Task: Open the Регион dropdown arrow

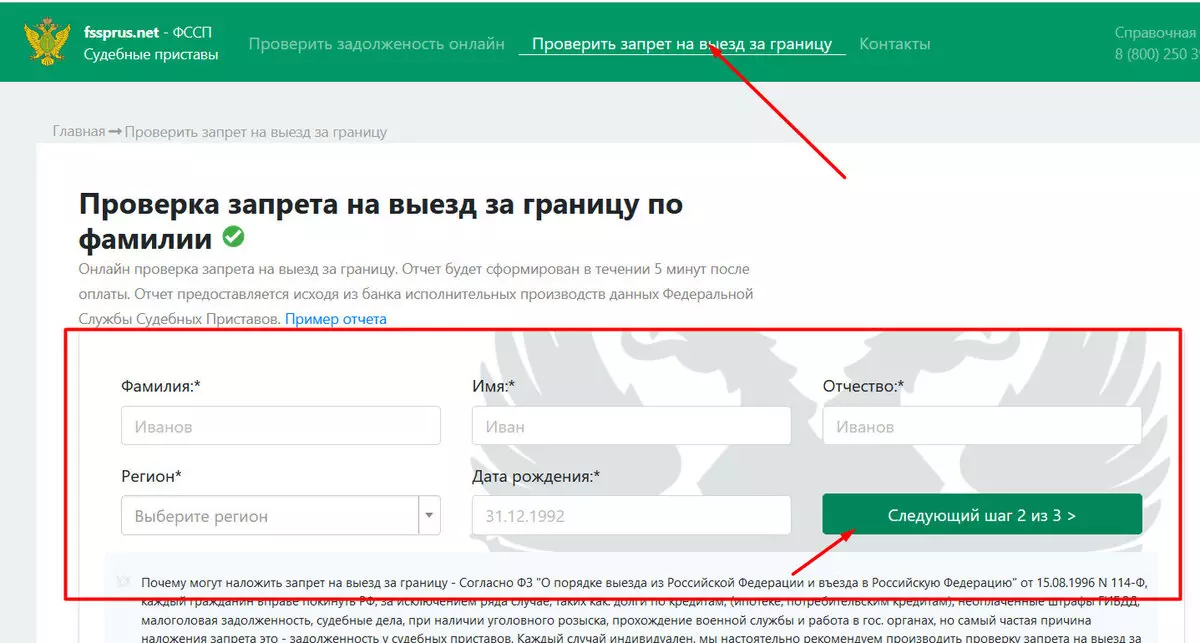Action: point(429,516)
